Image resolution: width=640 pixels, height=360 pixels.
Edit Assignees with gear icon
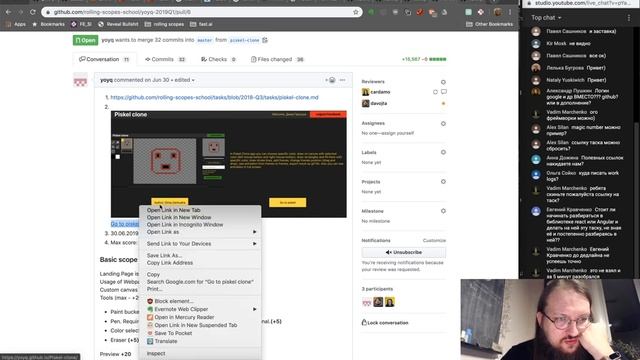[443, 123]
